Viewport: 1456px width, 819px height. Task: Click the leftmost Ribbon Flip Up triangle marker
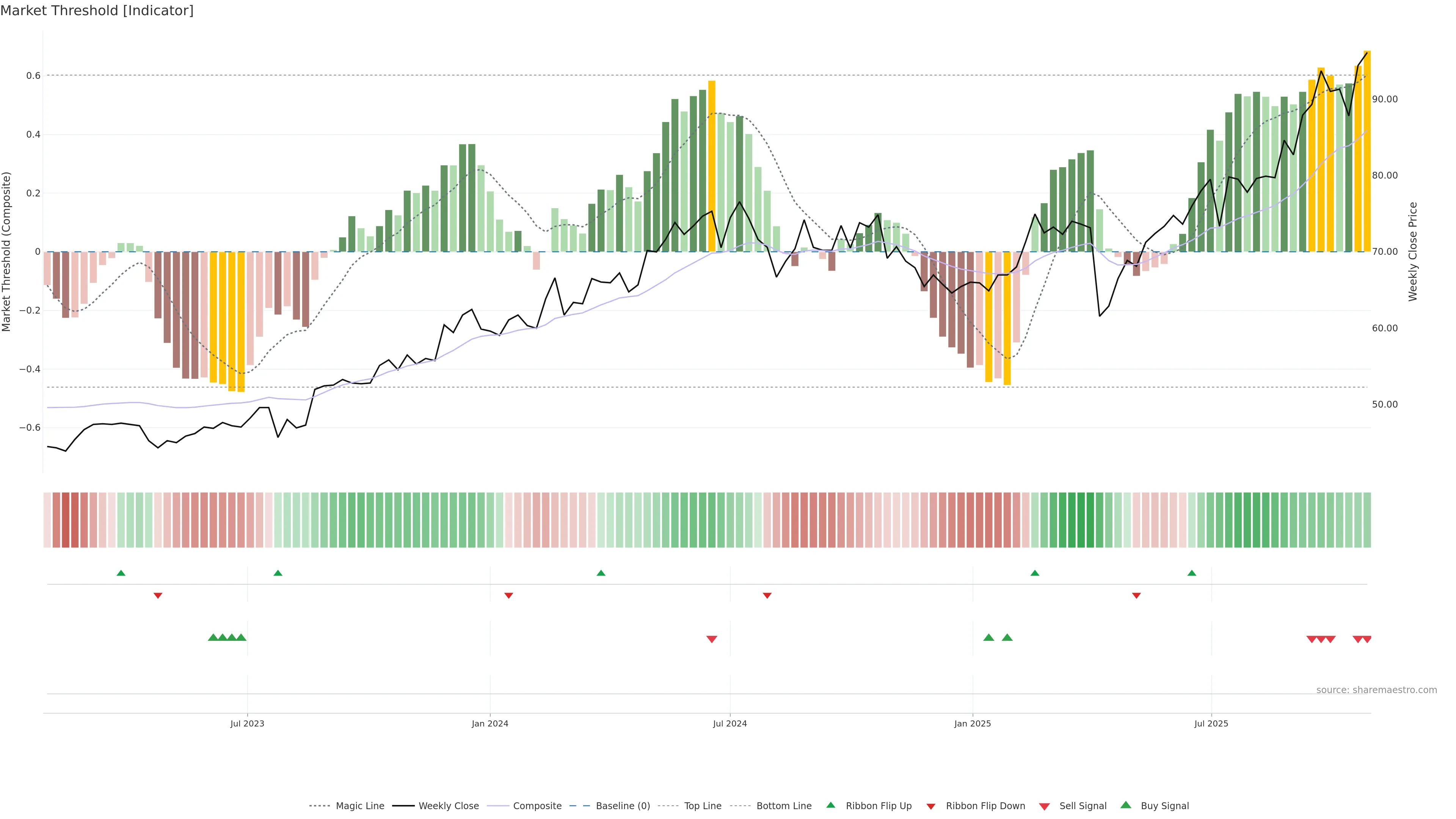click(x=121, y=573)
